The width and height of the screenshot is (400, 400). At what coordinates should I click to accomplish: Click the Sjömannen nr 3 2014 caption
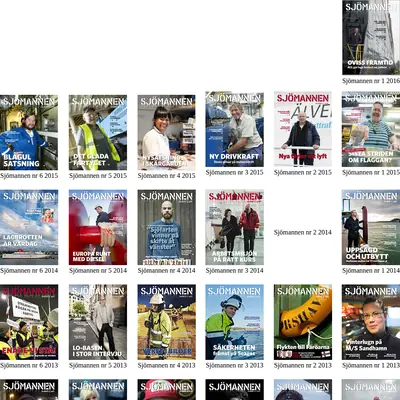(x=235, y=270)
